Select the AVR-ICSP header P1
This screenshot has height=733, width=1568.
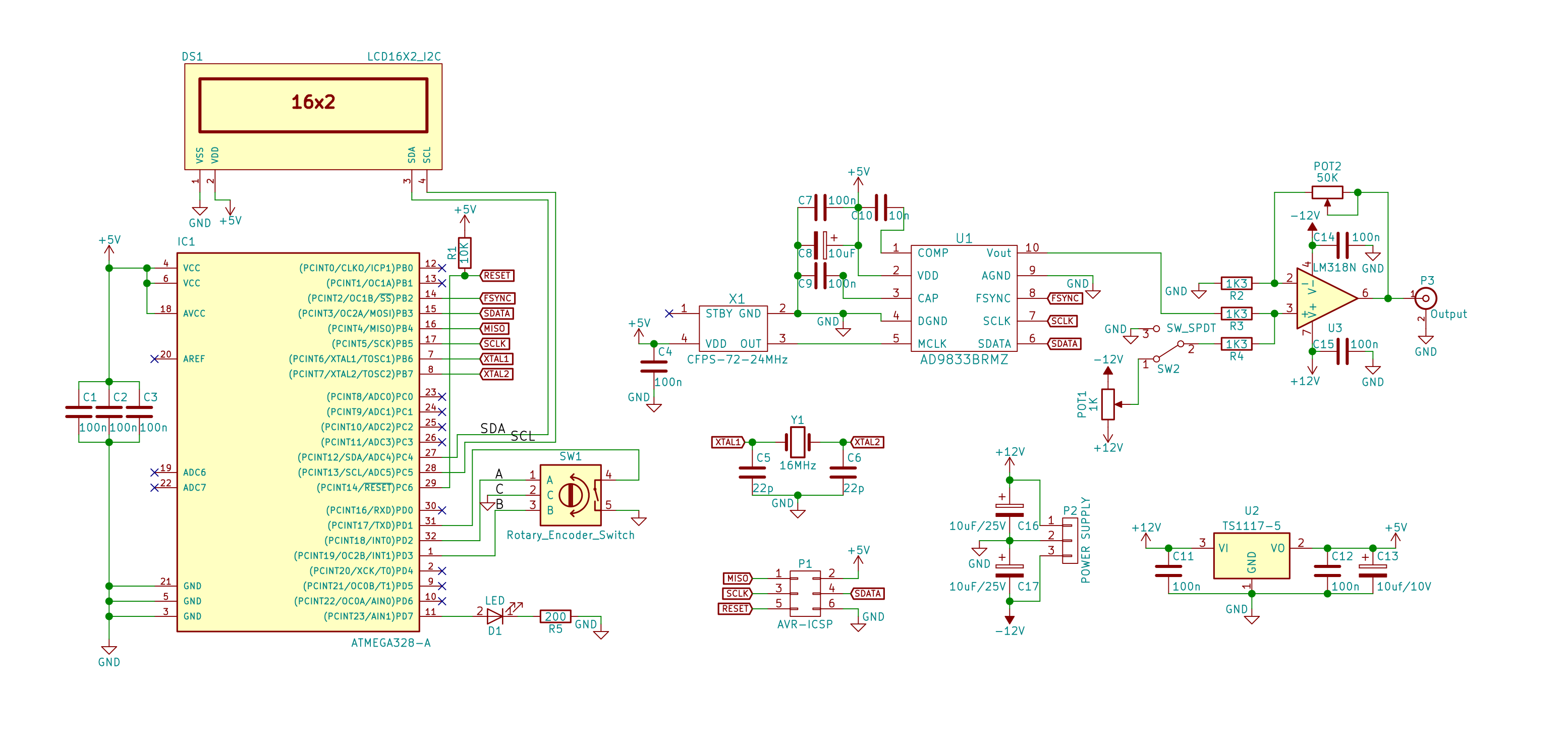(x=805, y=593)
